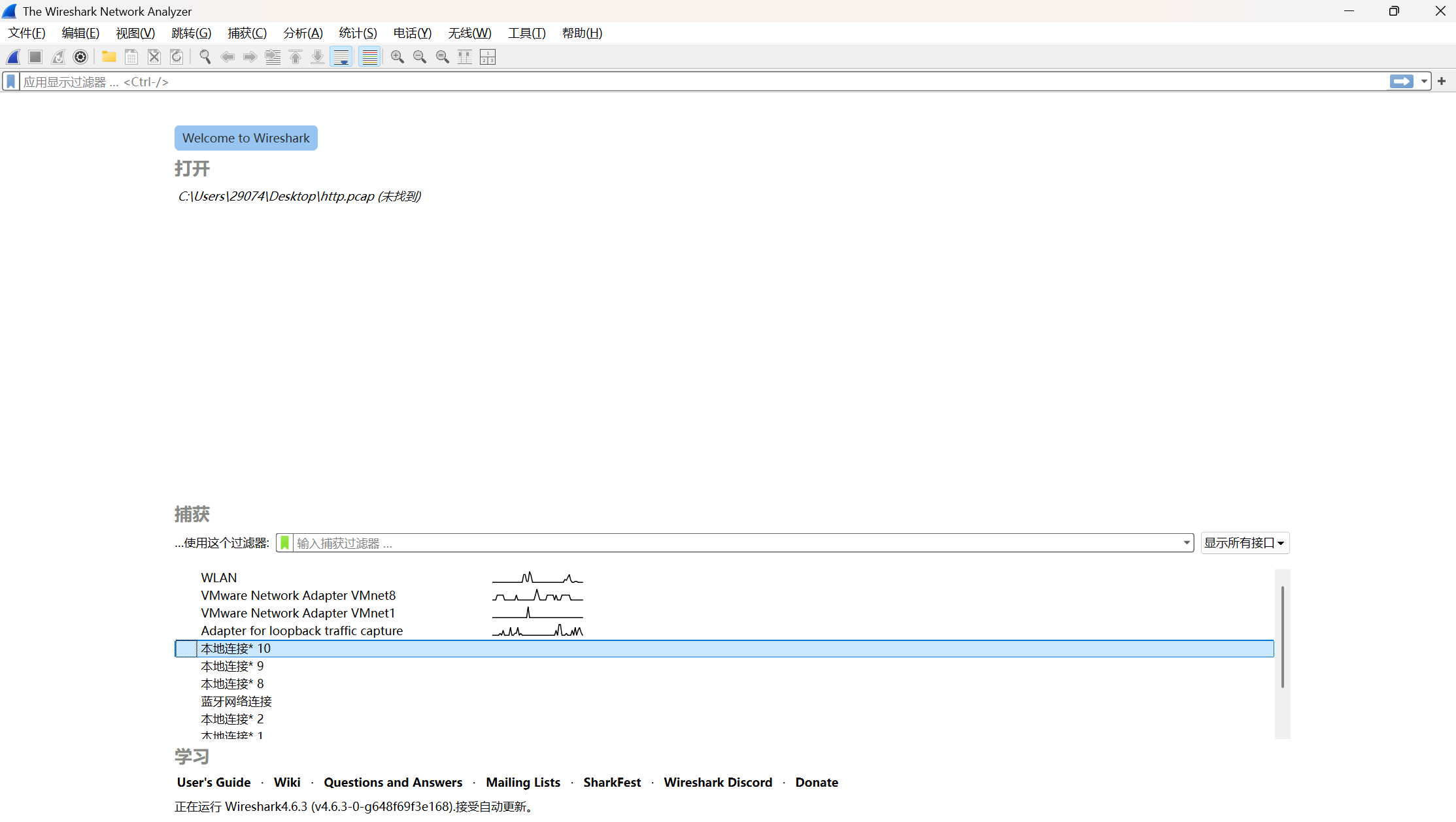
Task: Click the resize columns icon
Action: tap(465, 57)
